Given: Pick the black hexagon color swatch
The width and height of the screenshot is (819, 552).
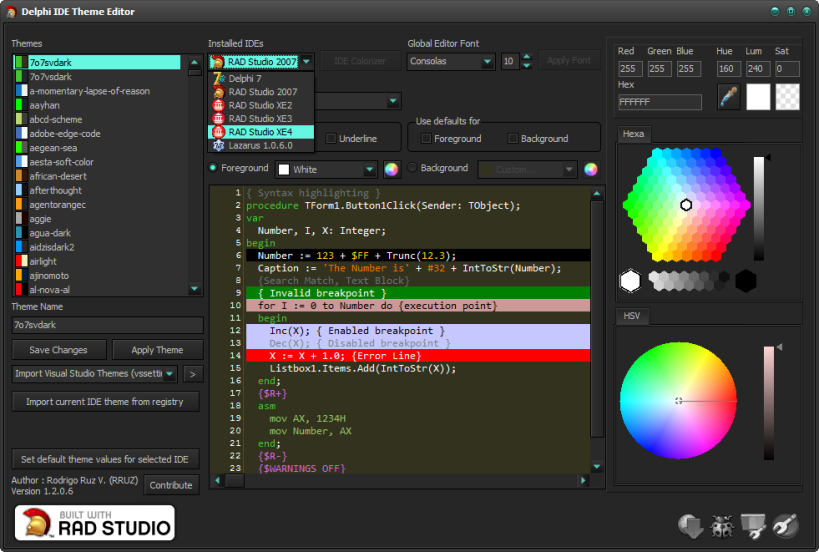Looking at the screenshot, I should tap(745, 281).
